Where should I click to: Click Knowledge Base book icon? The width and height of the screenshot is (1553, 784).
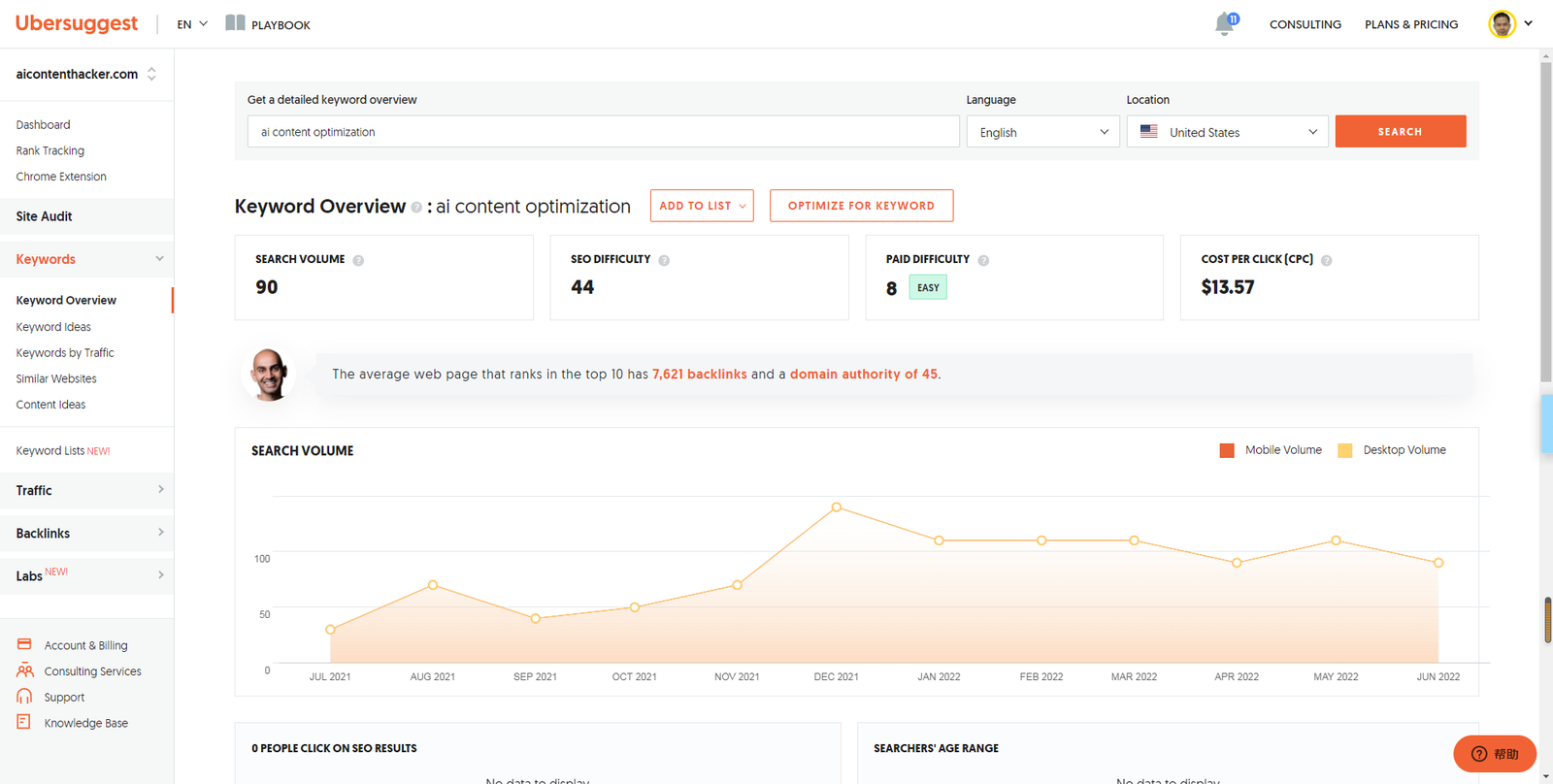click(24, 722)
